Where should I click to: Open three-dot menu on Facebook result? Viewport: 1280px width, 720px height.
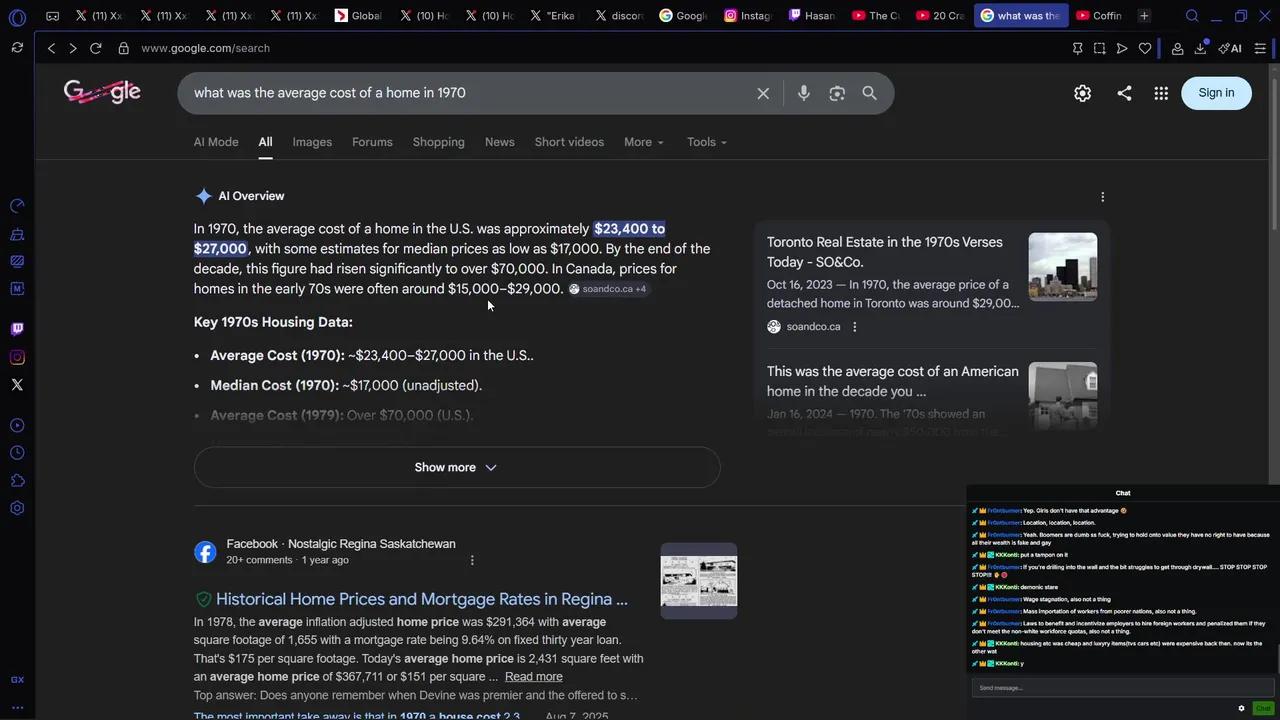tap(472, 560)
